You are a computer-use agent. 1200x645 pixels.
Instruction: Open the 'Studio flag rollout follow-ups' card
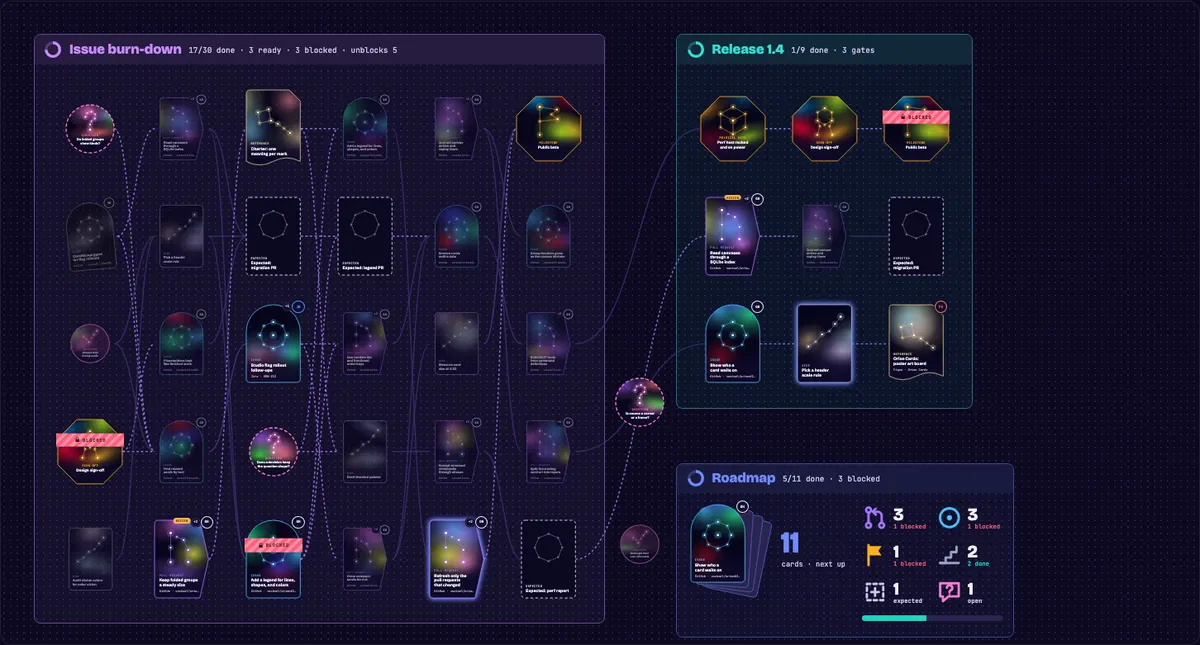point(273,344)
